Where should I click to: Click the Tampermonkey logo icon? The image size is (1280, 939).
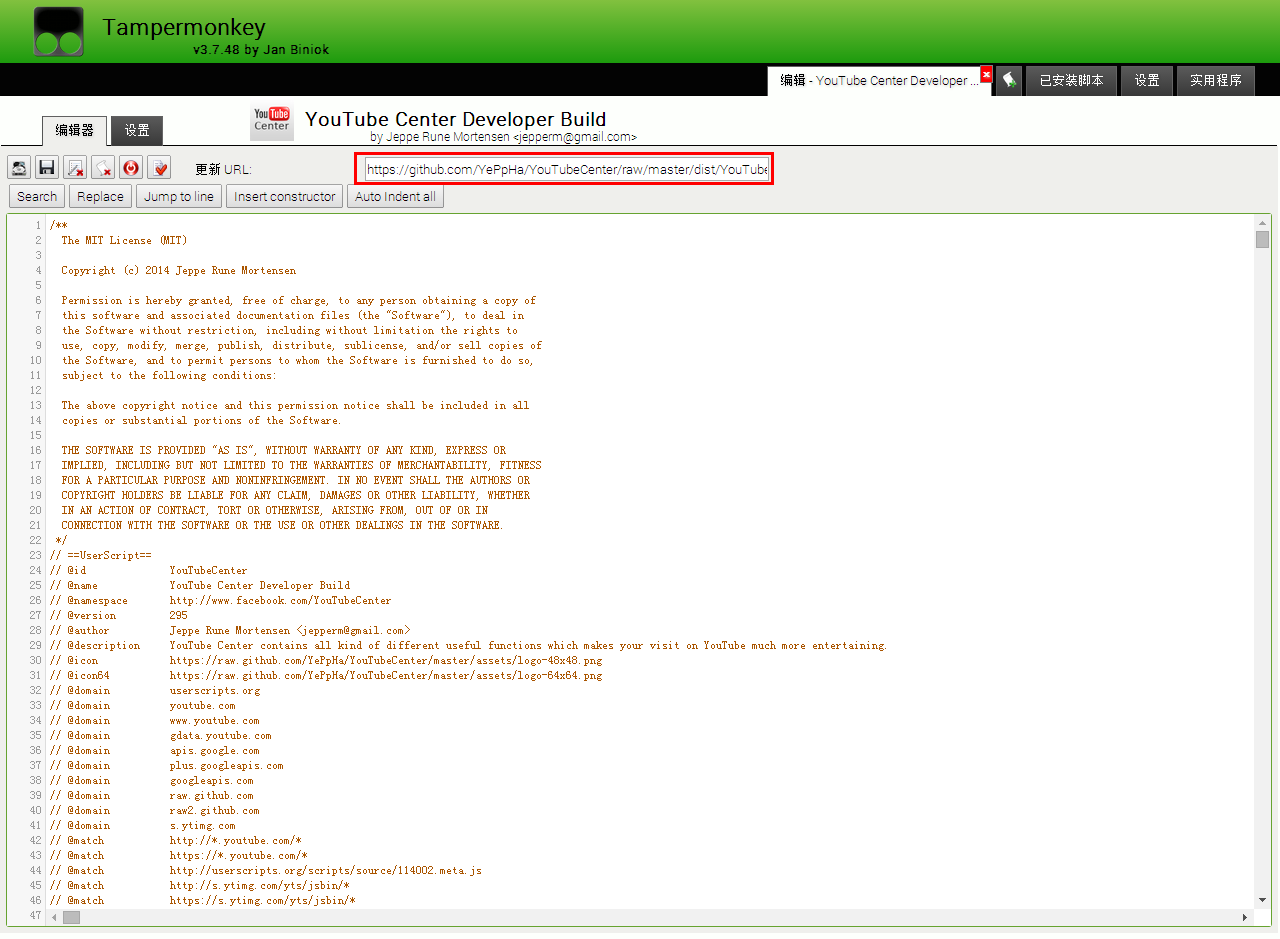[x=58, y=32]
